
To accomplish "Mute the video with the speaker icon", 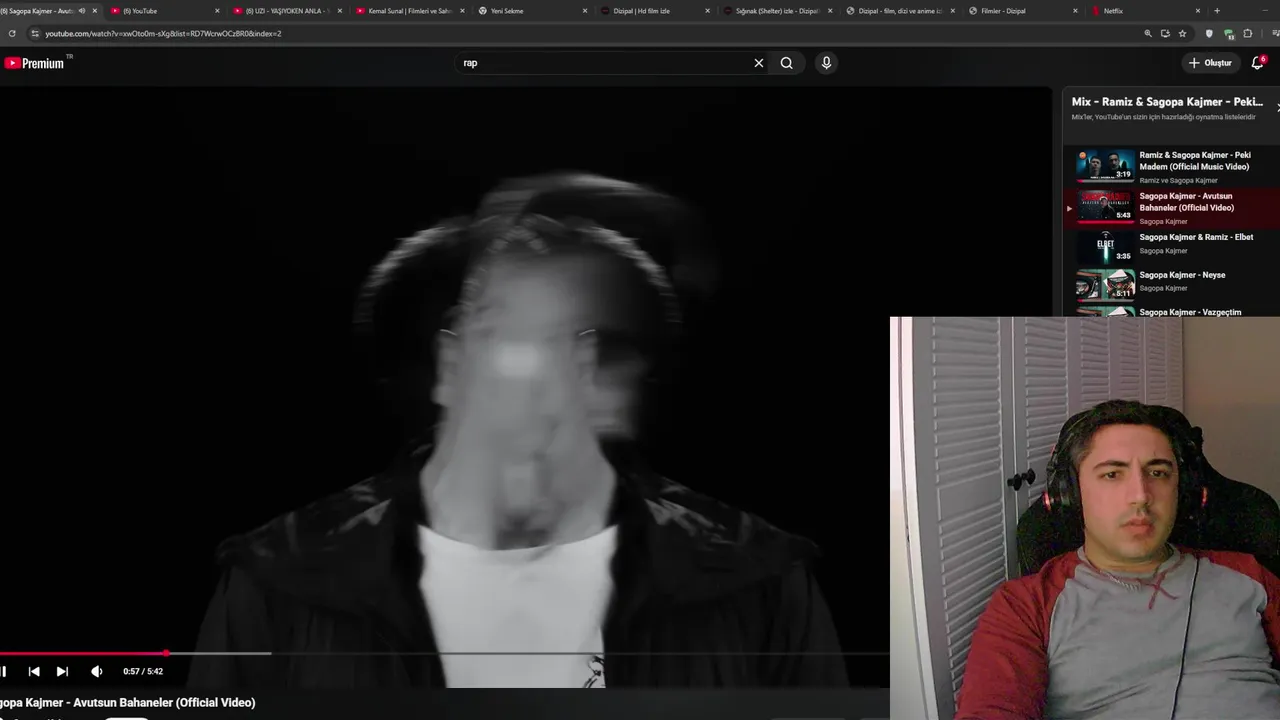I will pyautogui.click(x=96, y=671).
